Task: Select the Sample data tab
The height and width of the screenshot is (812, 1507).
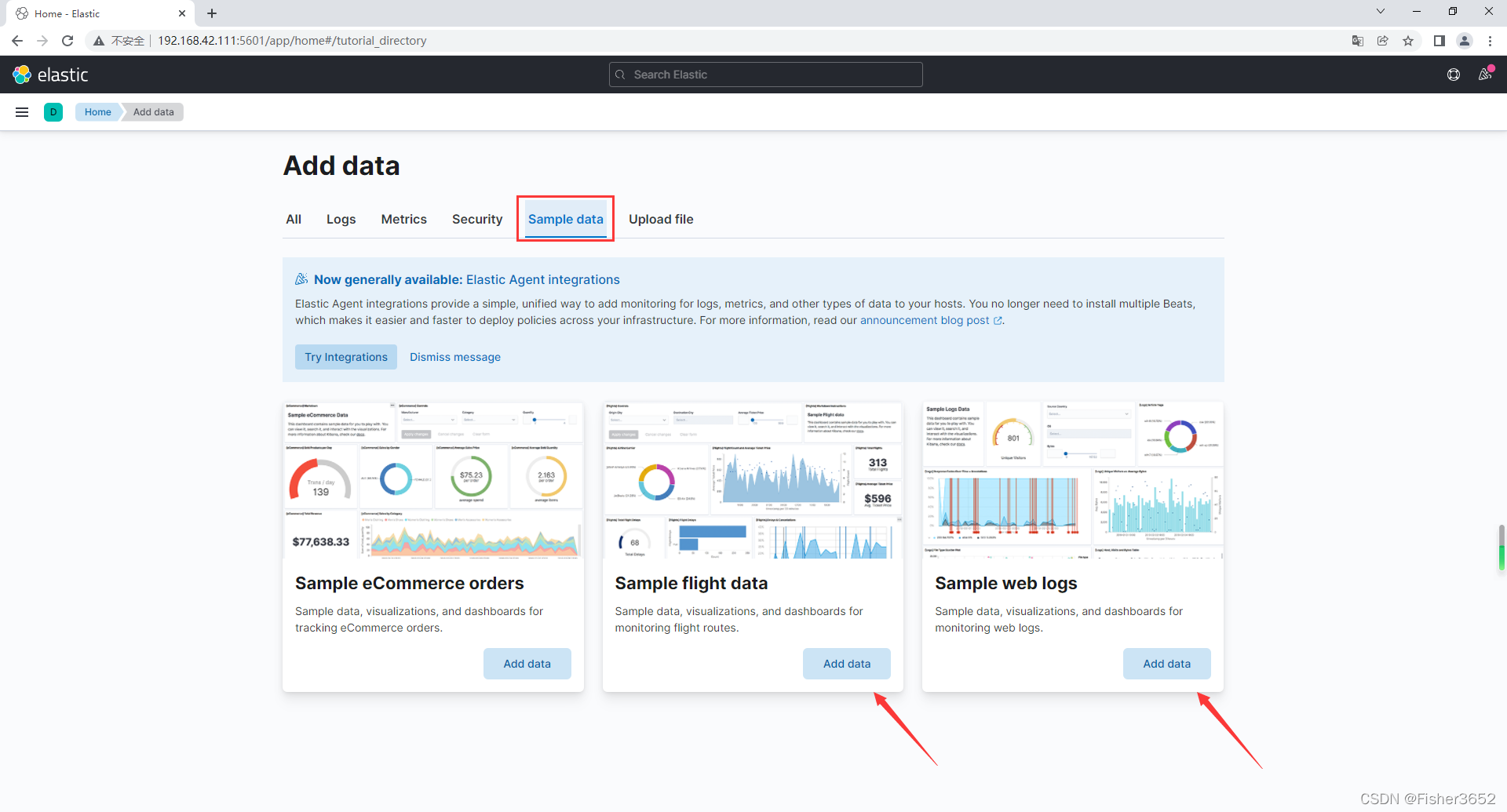Action: 566,220
